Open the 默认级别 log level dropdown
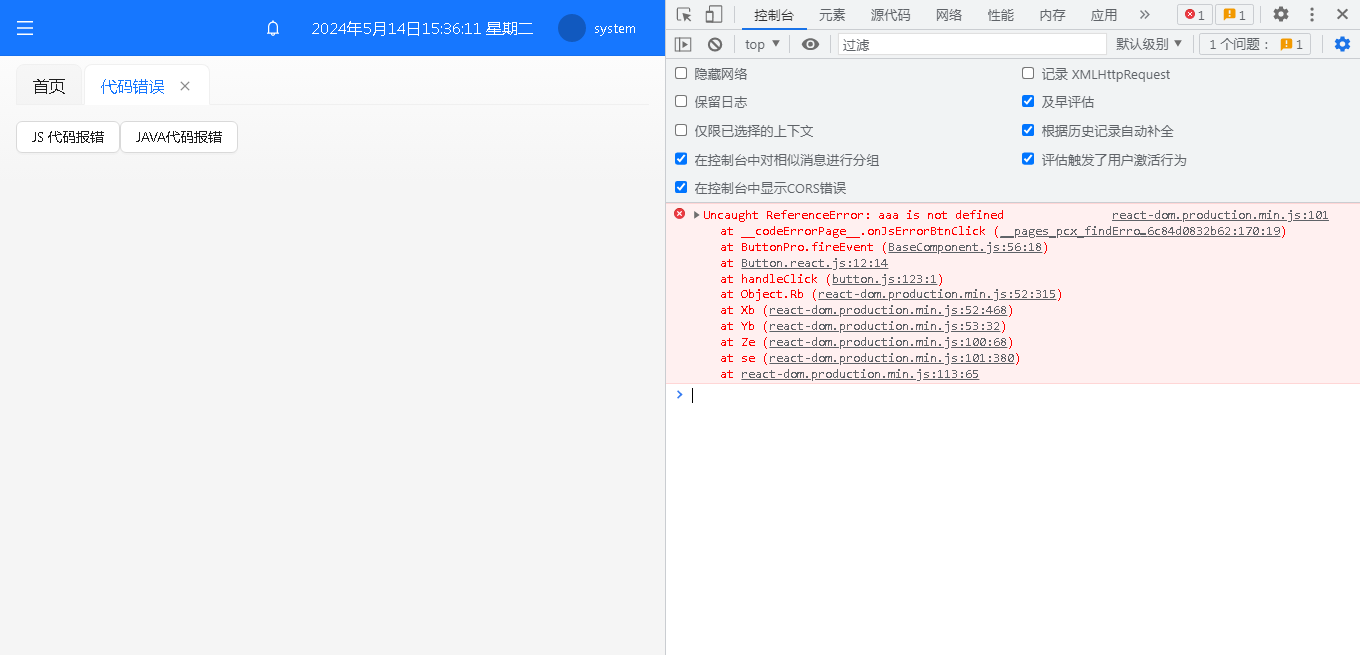1360x655 pixels. [1149, 44]
